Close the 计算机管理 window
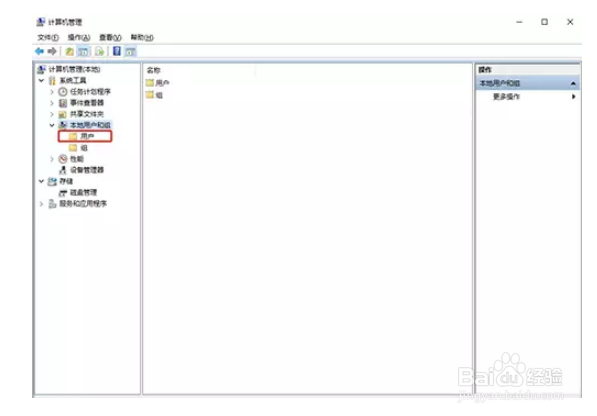This screenshot has width=597, height=416. pos(570,22)
